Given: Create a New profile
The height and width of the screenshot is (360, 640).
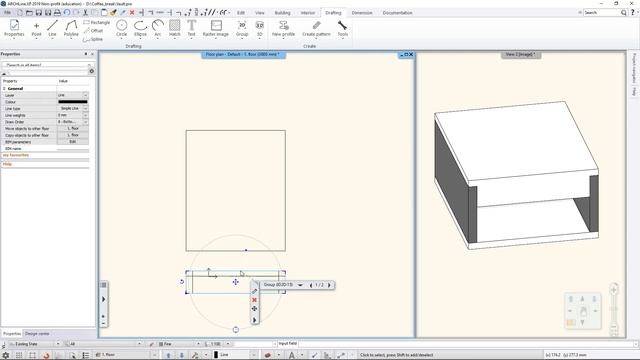Looking at the screenshot, I should (x=284, y=28).
